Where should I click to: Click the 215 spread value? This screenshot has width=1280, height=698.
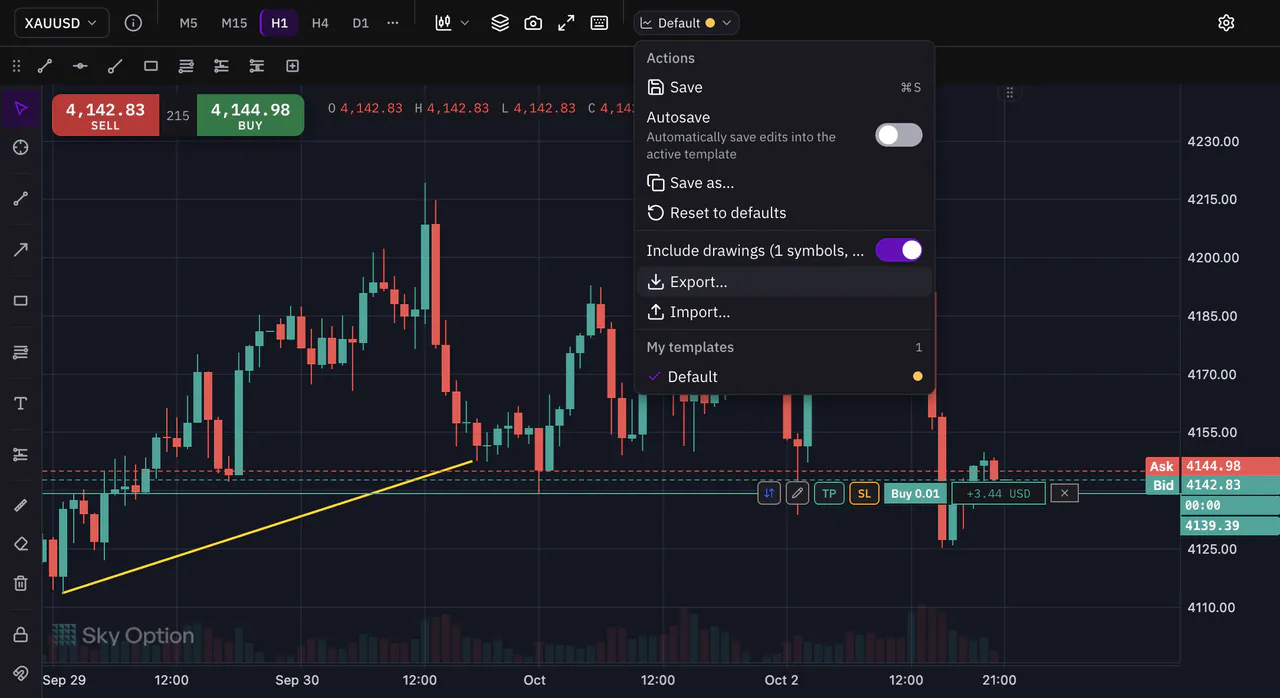178,116
